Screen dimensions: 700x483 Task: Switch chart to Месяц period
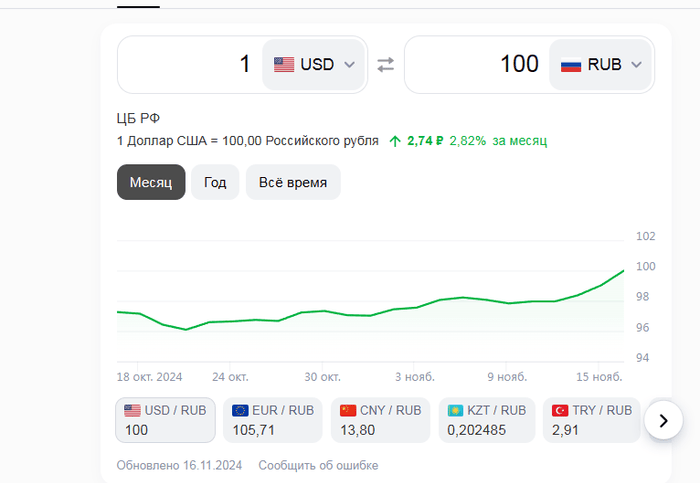(151, 182)
